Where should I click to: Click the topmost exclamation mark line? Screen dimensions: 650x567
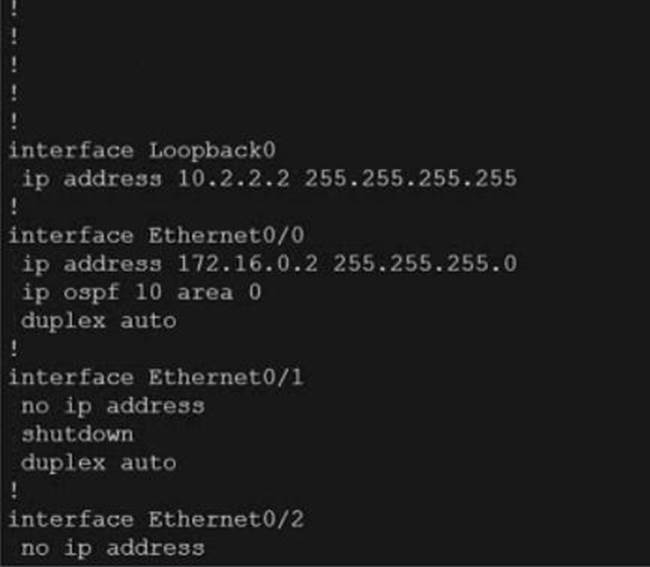coord(13,8)
